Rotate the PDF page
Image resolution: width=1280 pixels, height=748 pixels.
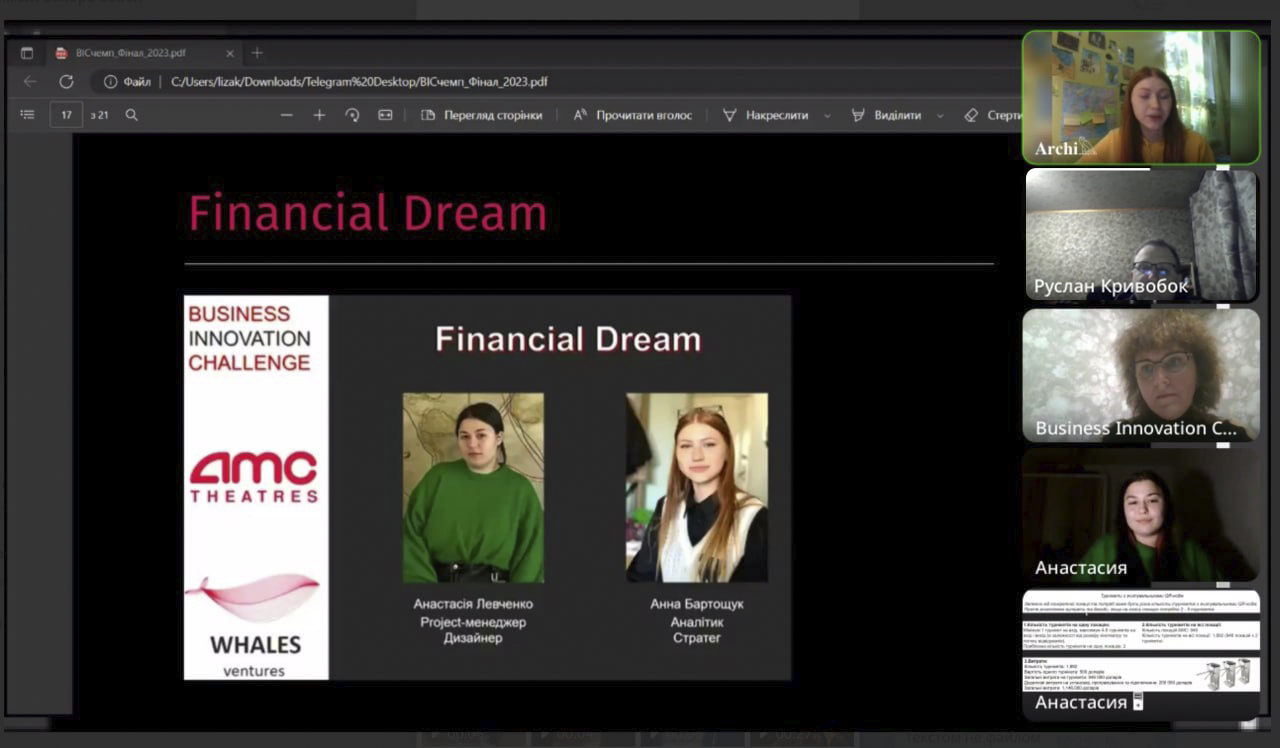(352, 115)
